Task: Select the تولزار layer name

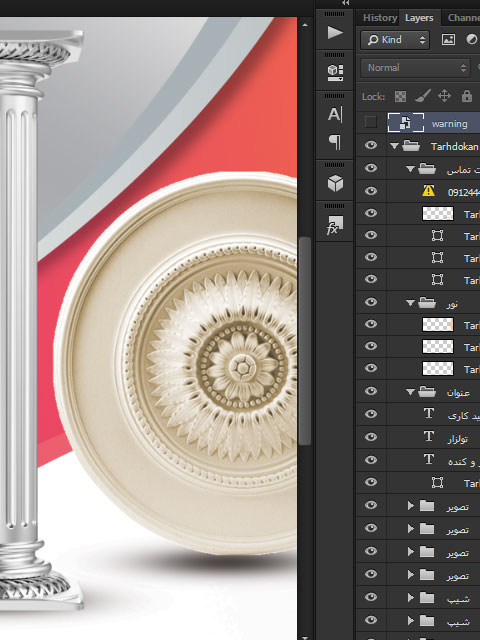Action: 457,438
